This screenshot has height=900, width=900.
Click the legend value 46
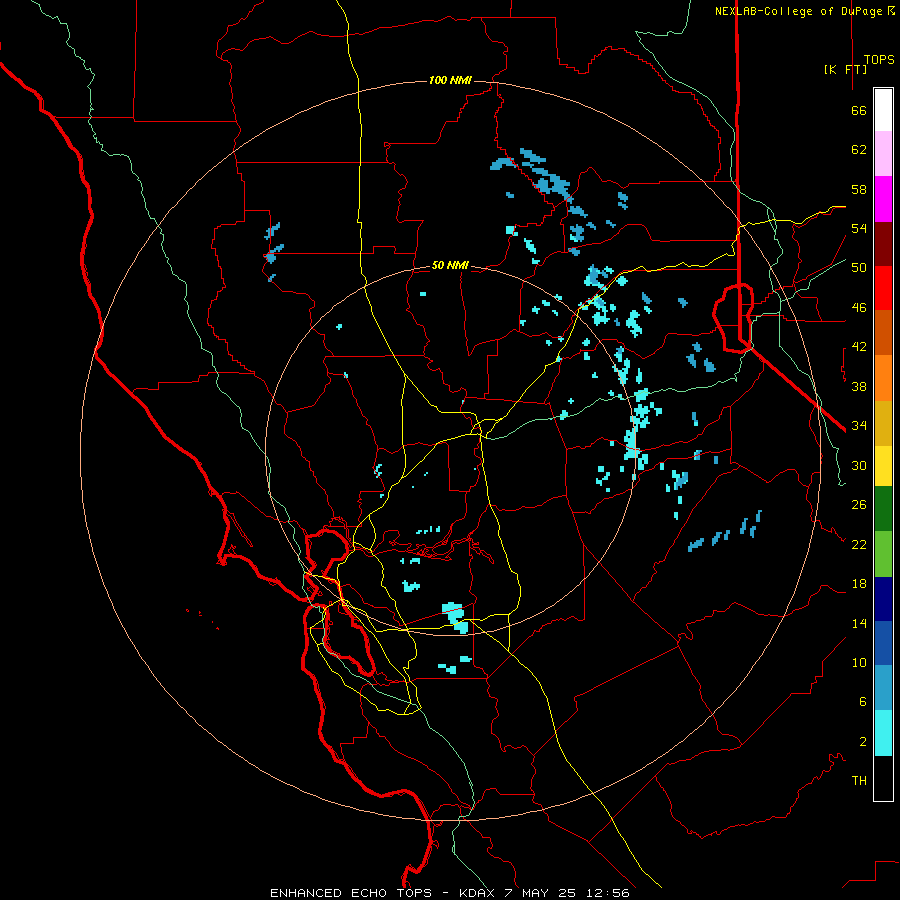pyautogui.click(x=859, y=308)
